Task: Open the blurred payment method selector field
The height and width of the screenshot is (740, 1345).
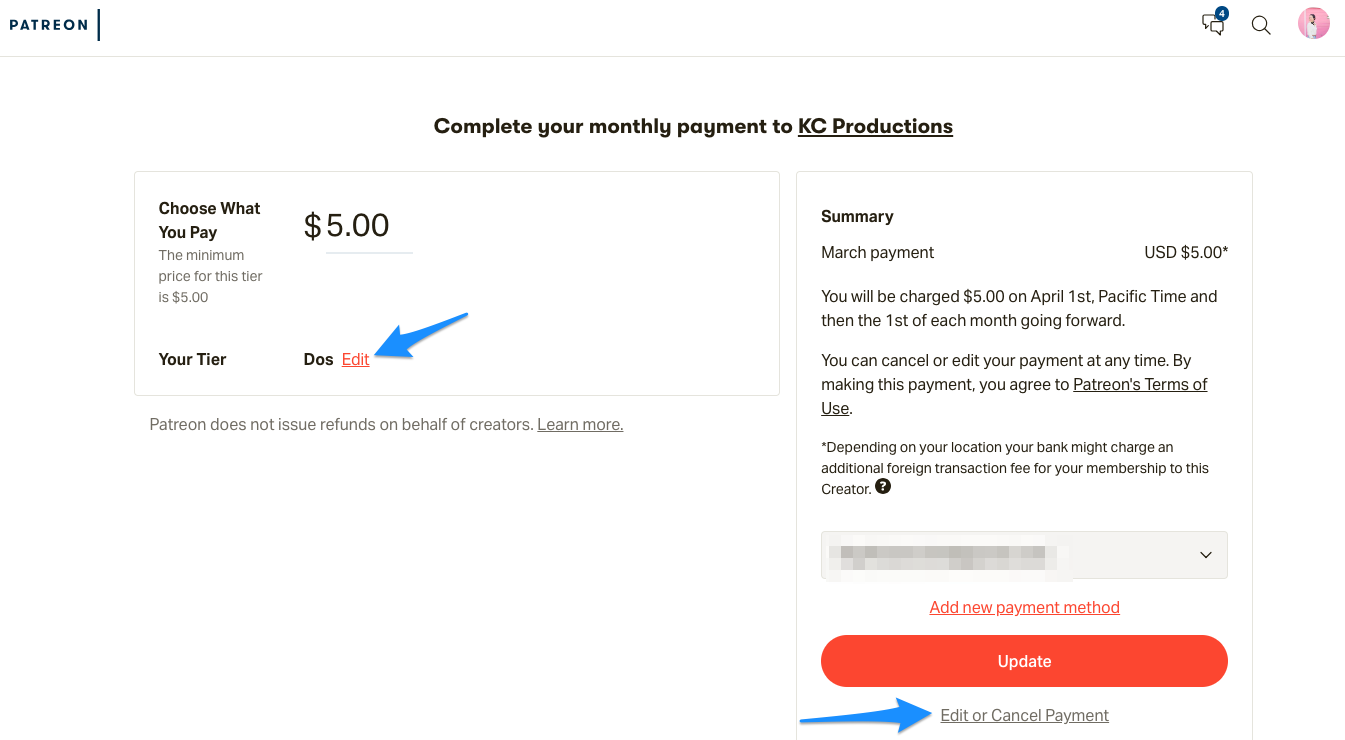Action: pyautogui.click(x=1024, y=555)
